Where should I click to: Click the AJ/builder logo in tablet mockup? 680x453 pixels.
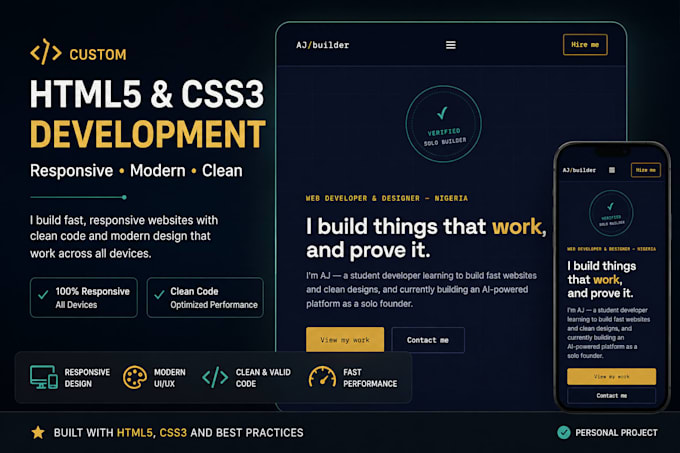pos(323,45)
